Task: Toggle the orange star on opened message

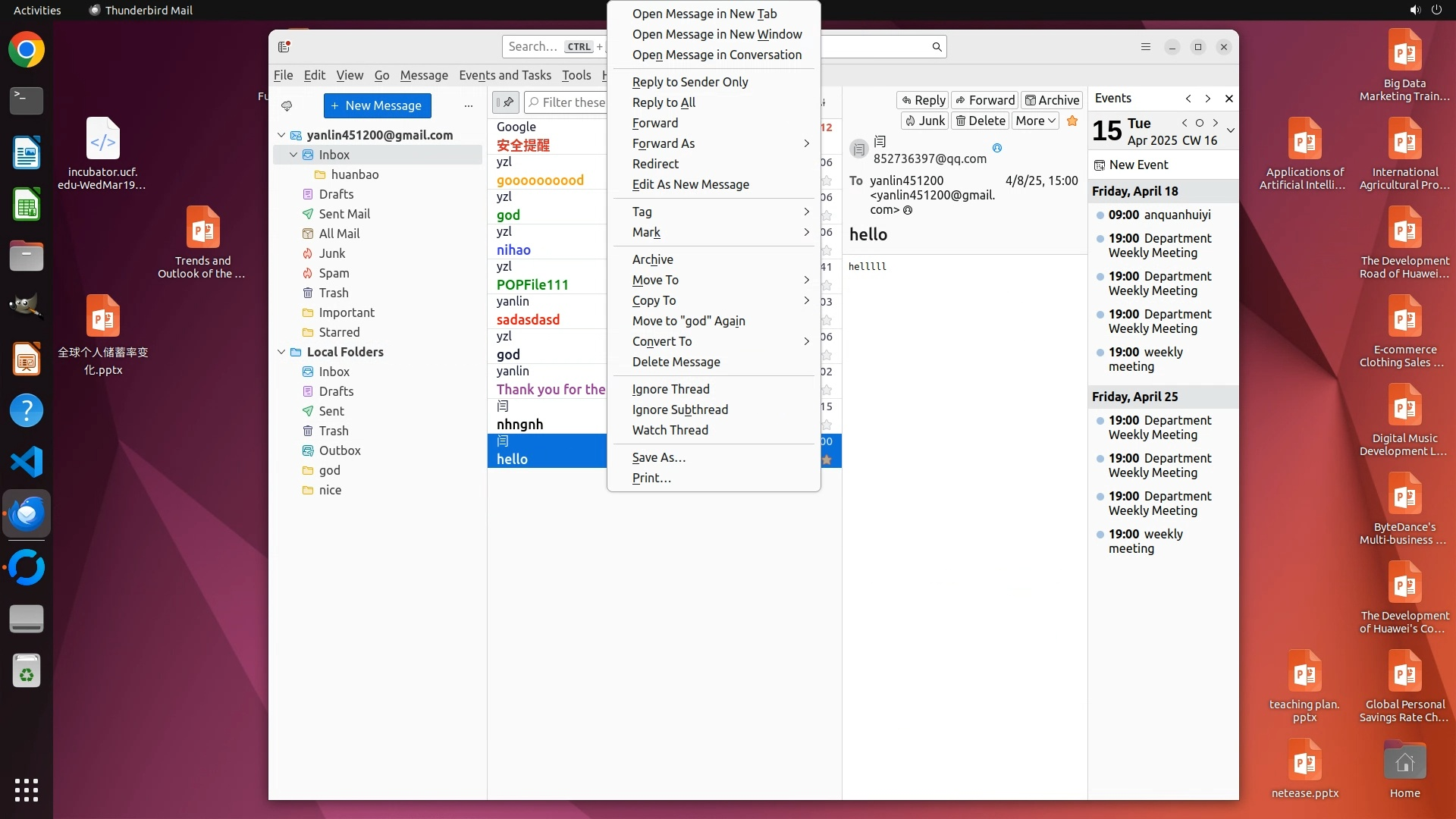Action: (x=1072, y=121)
